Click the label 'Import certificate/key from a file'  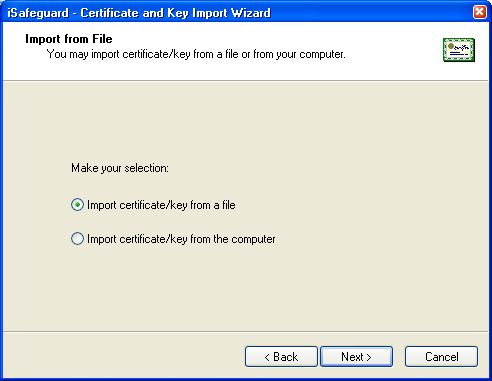coord(161,205)
